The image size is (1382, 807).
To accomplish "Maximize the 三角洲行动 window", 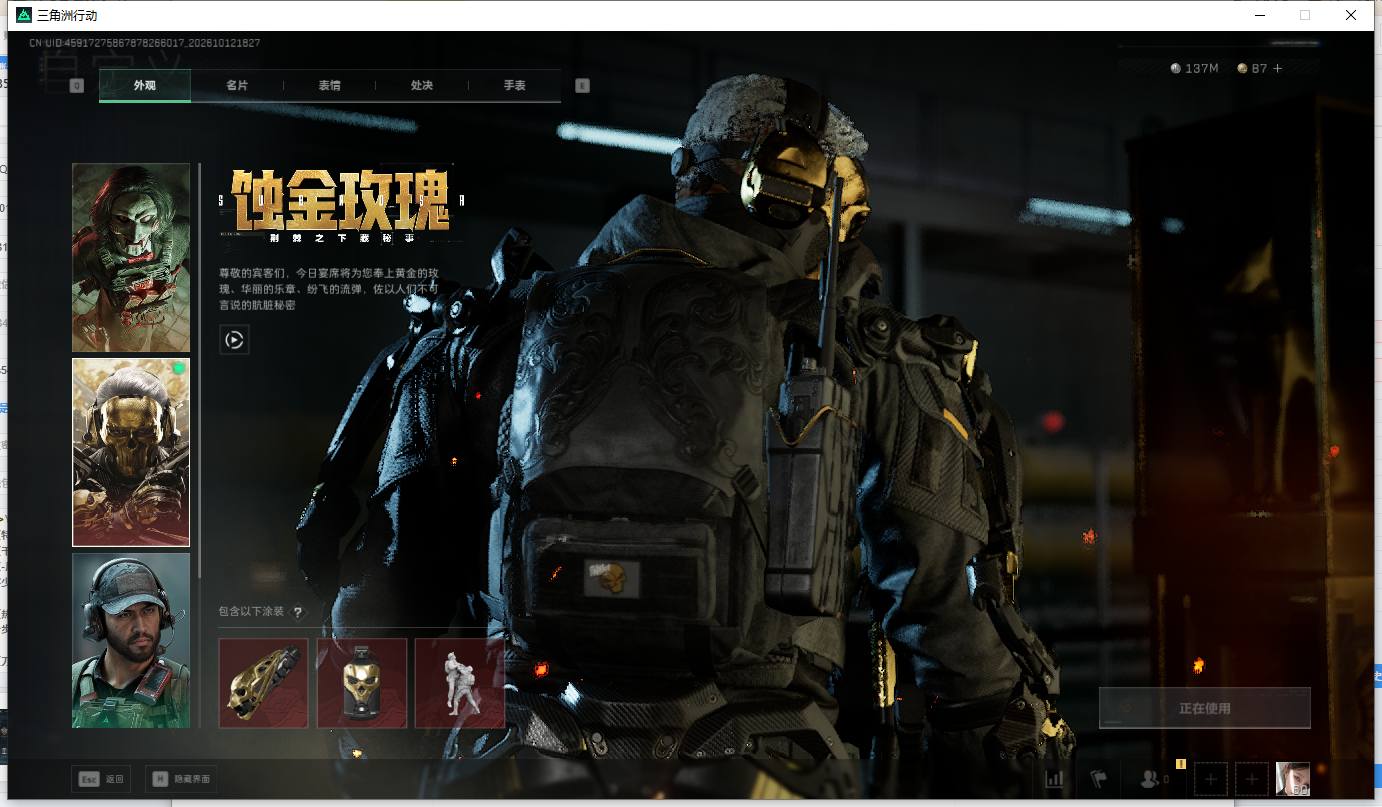I will tap(1304, 15).
